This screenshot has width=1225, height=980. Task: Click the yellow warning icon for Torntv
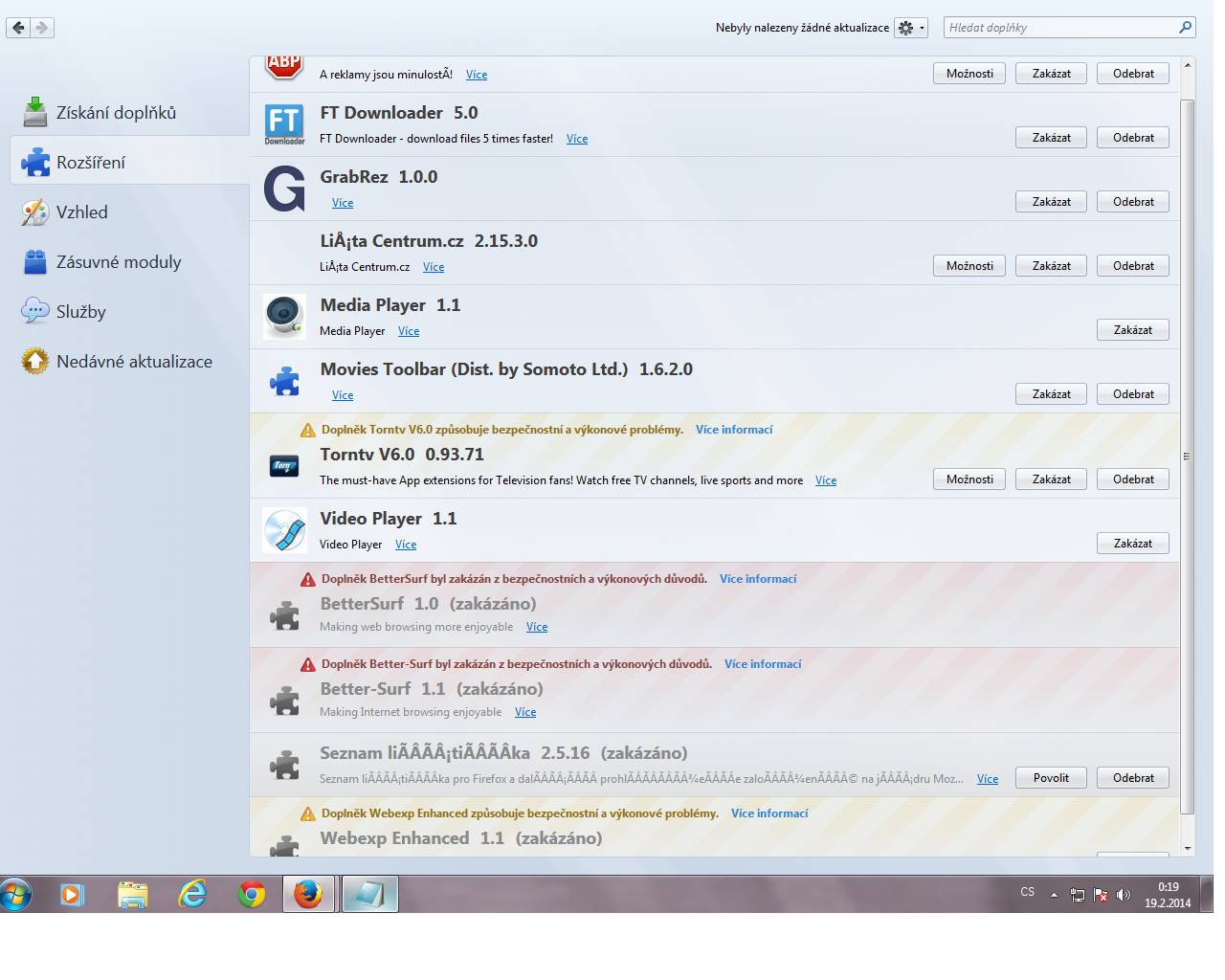point(308,430)
